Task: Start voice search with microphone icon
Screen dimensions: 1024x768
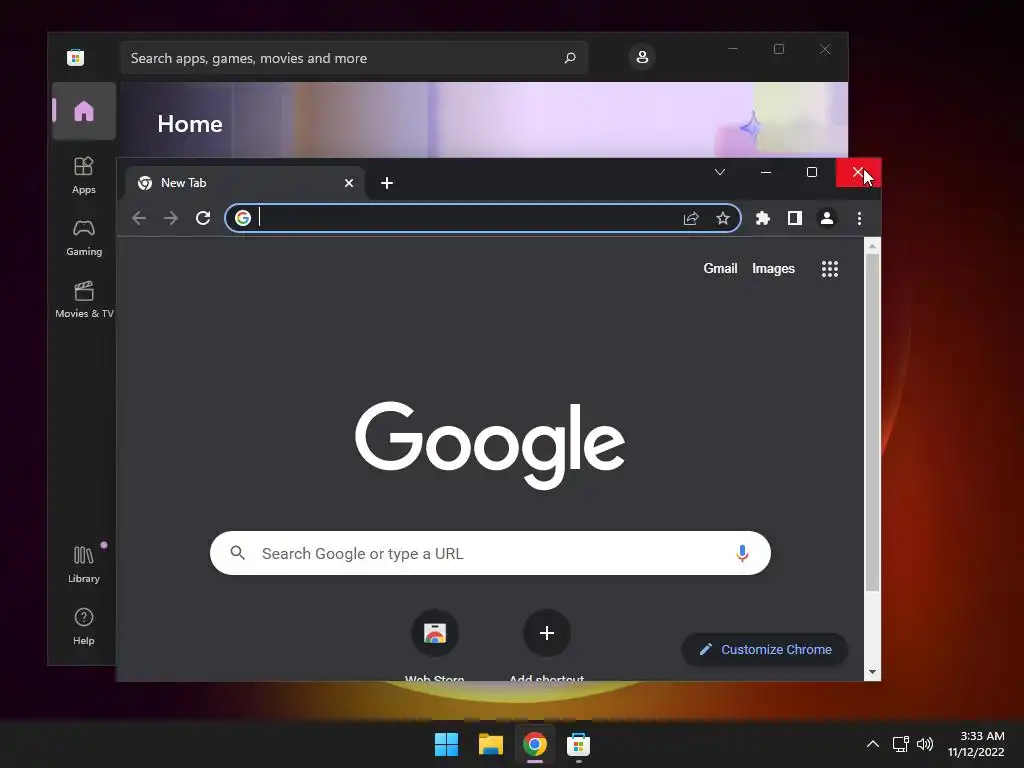Action: point(742,553)
